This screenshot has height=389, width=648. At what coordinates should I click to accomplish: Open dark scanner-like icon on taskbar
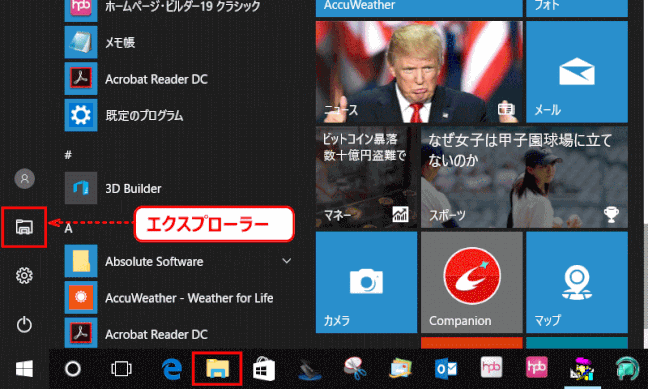pyautogui.click(x=310, y=369)
